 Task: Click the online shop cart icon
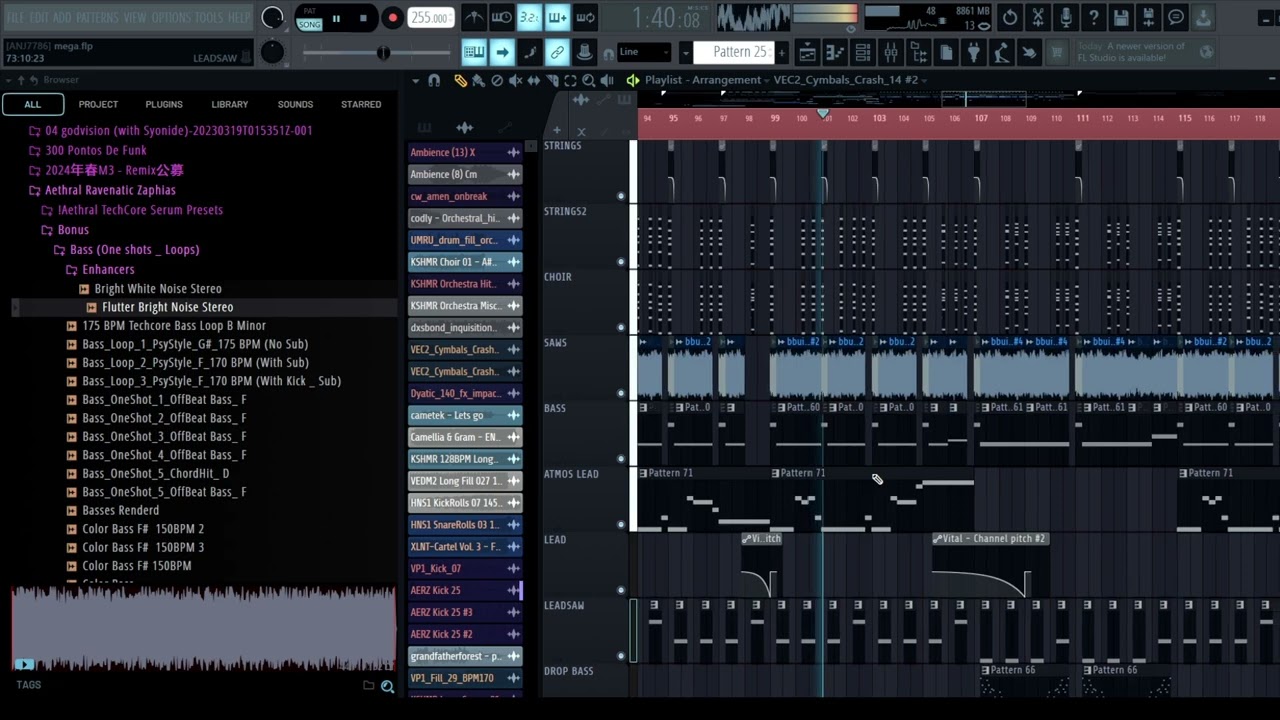[x=1055, y=52]
